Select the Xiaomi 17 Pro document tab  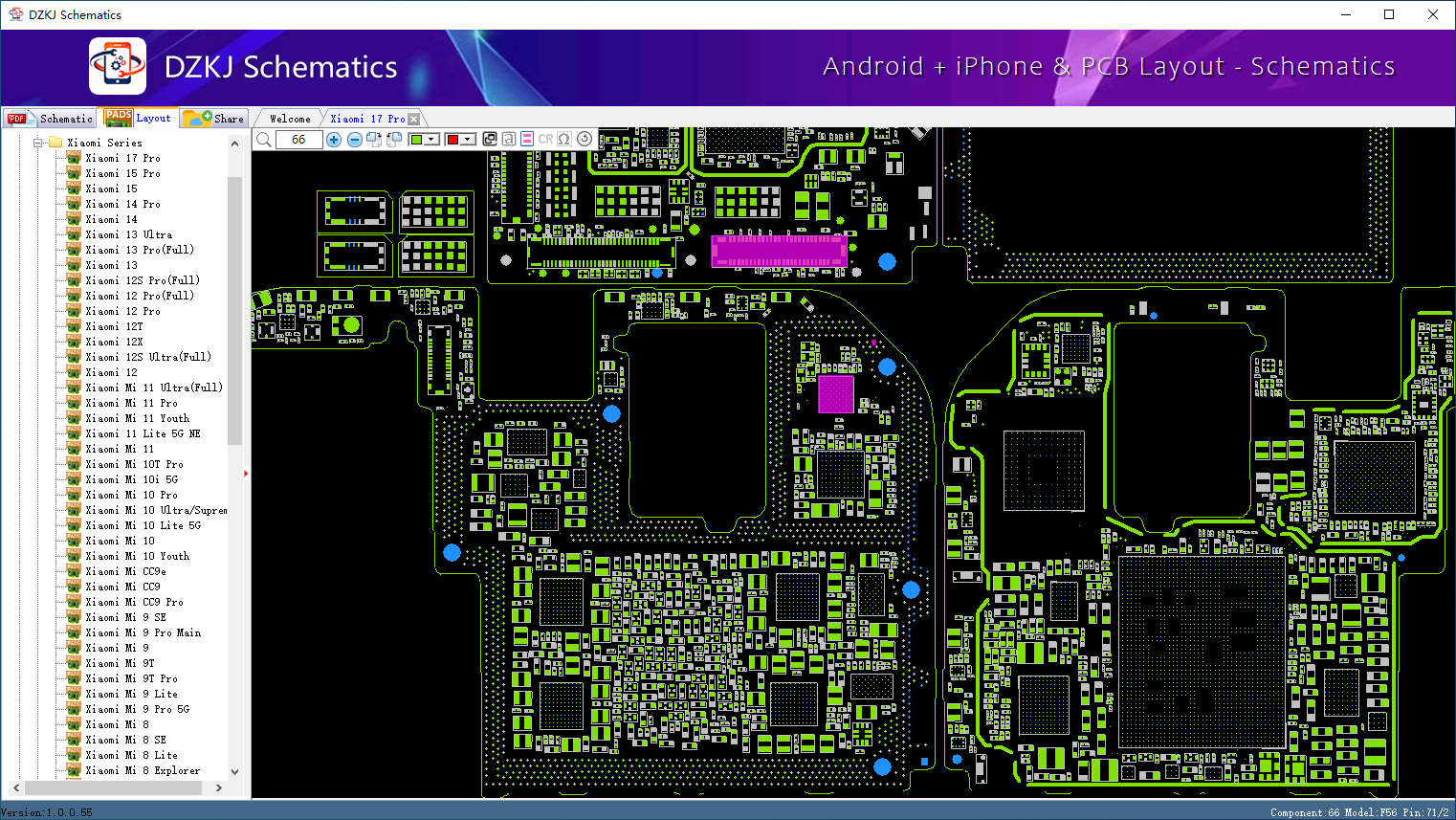point(367,119)
